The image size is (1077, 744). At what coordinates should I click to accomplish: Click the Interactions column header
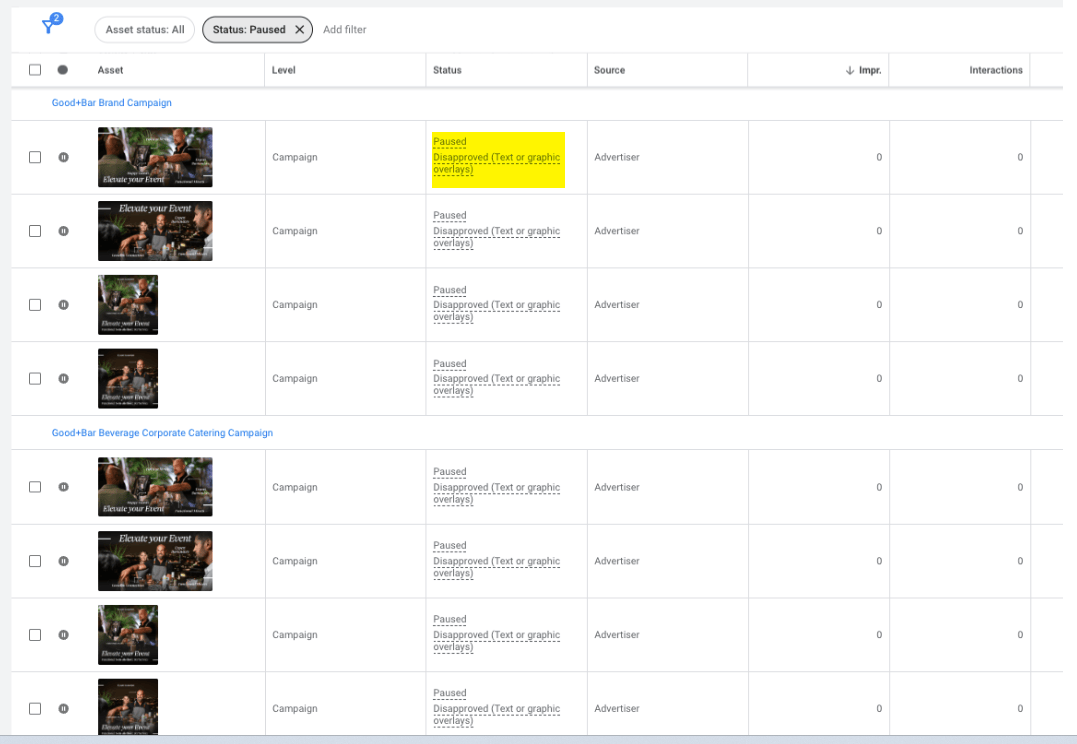pos(995,70)
